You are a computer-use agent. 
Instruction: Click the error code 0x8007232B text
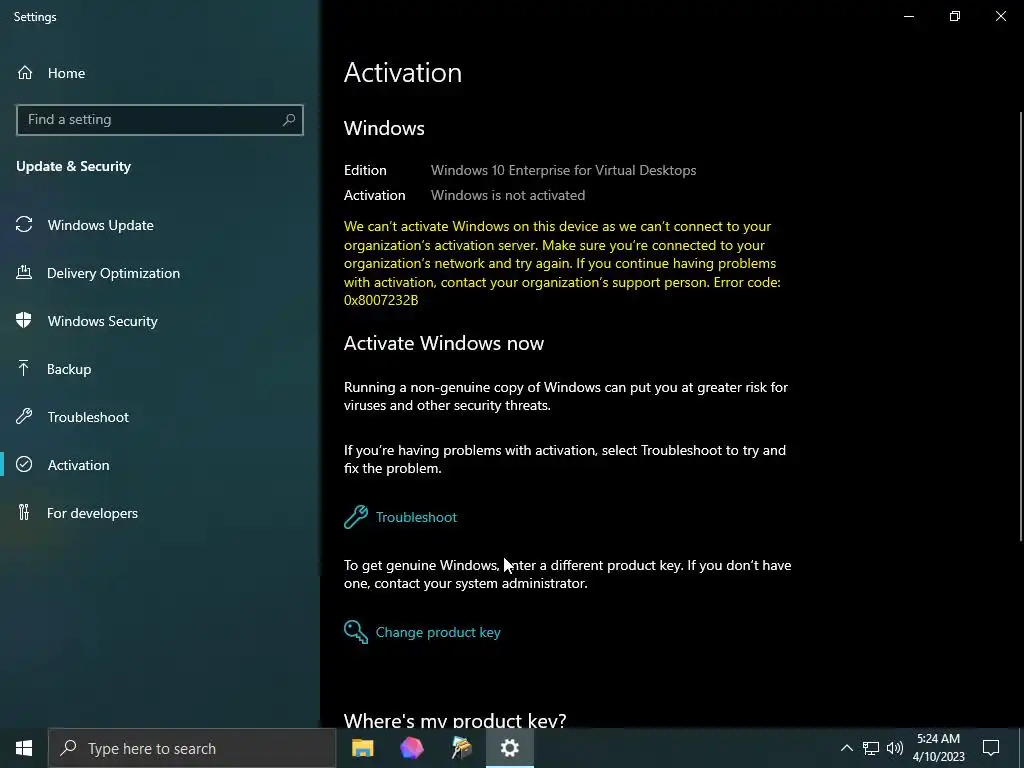[x=381, y=300]
